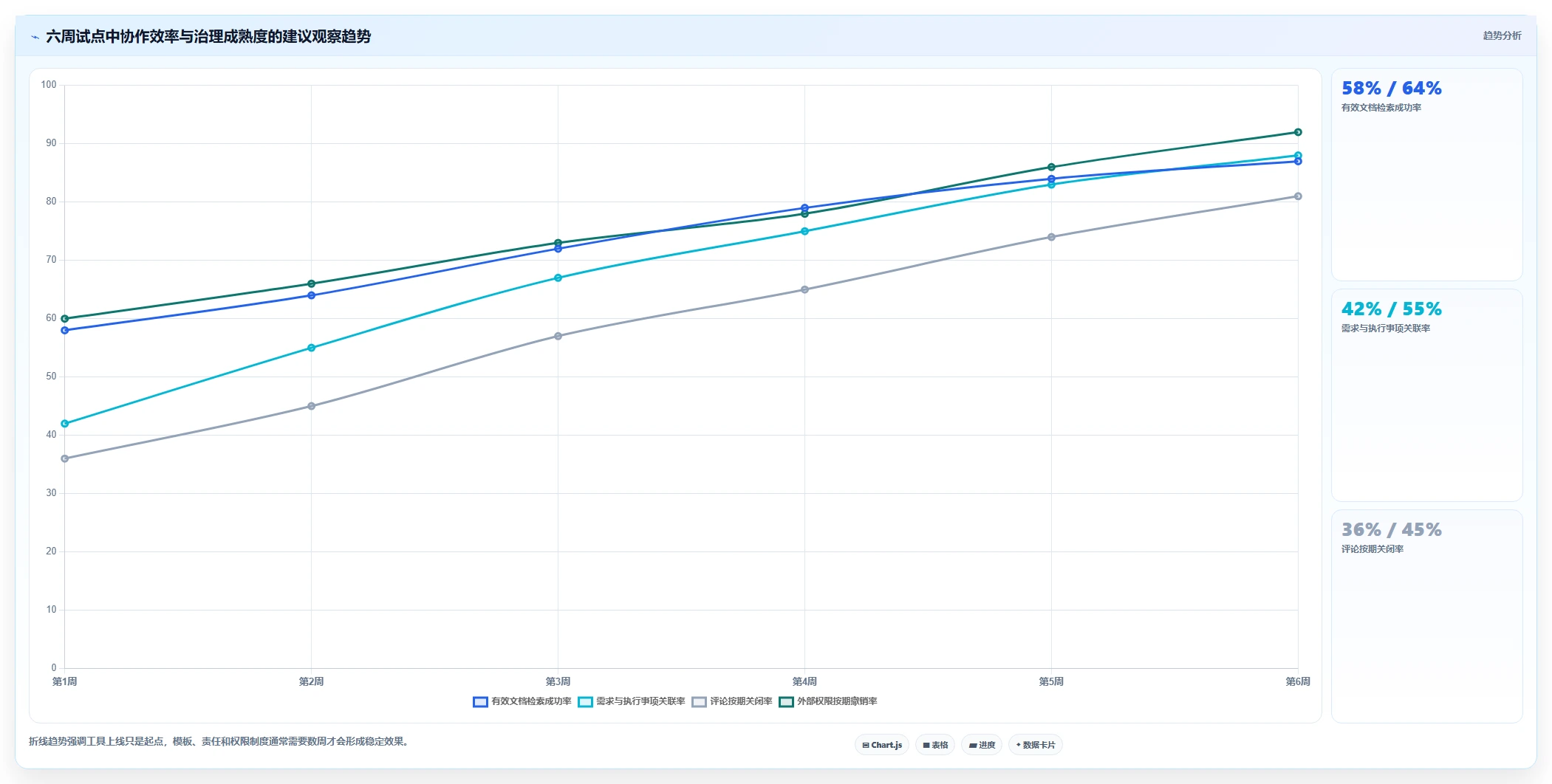Click the 第3周 x-axis label
1552x784 pixels.
point(558,681)
